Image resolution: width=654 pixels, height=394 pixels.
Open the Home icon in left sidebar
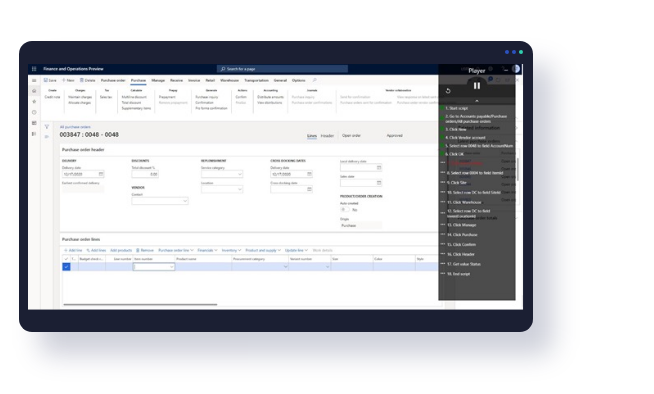coord(34,91)
